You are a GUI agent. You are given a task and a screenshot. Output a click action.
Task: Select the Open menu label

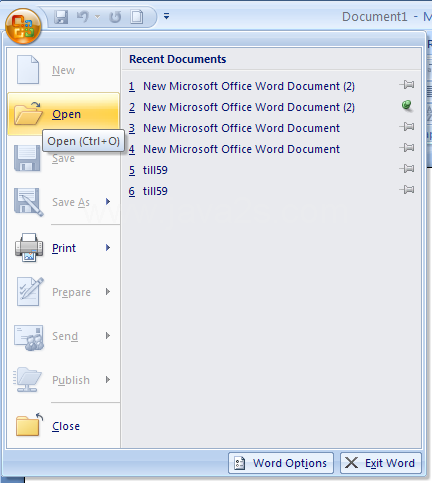click(66, 114)
